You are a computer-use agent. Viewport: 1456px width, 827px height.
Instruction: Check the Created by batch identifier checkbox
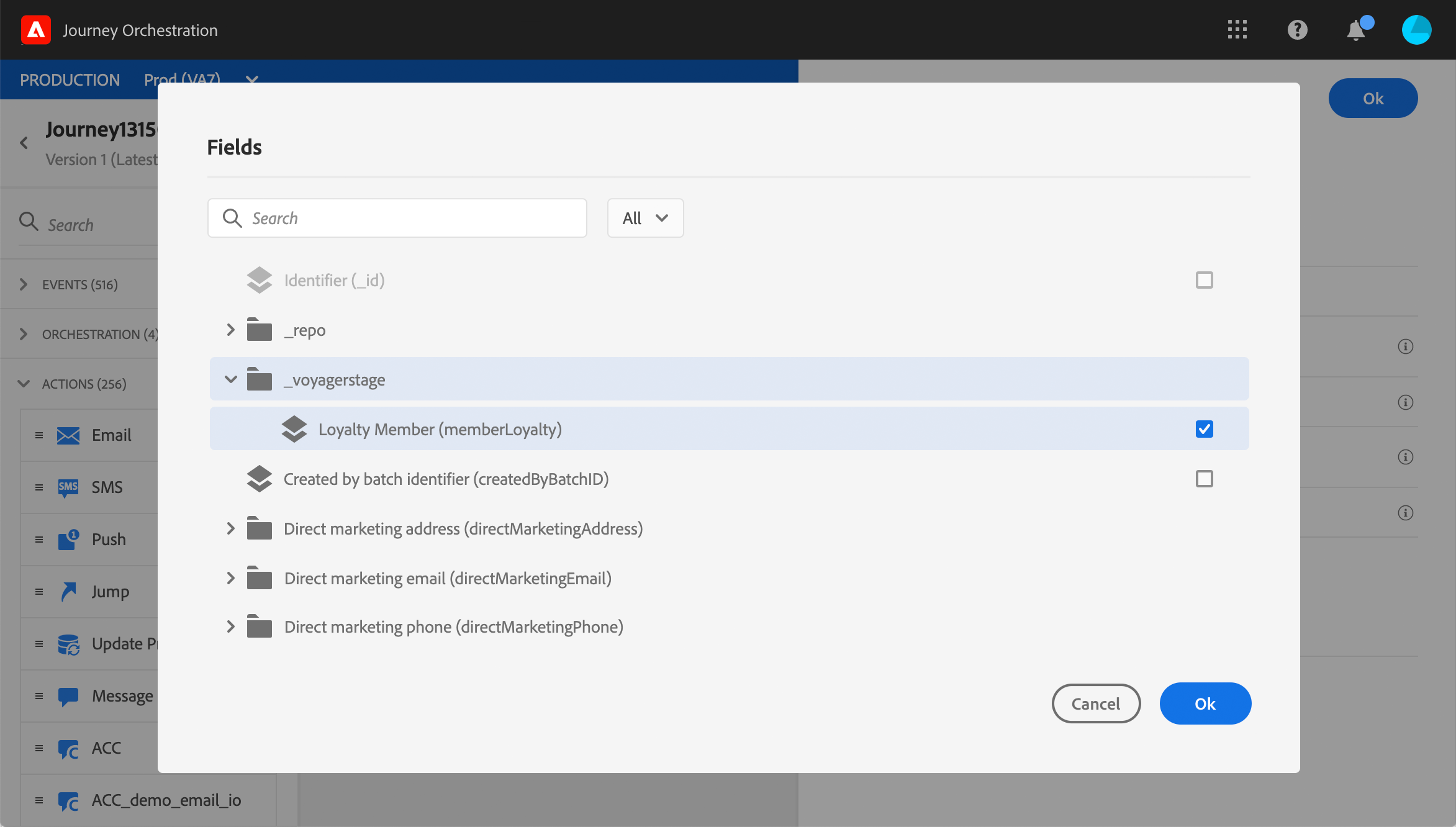(1204, 479)
